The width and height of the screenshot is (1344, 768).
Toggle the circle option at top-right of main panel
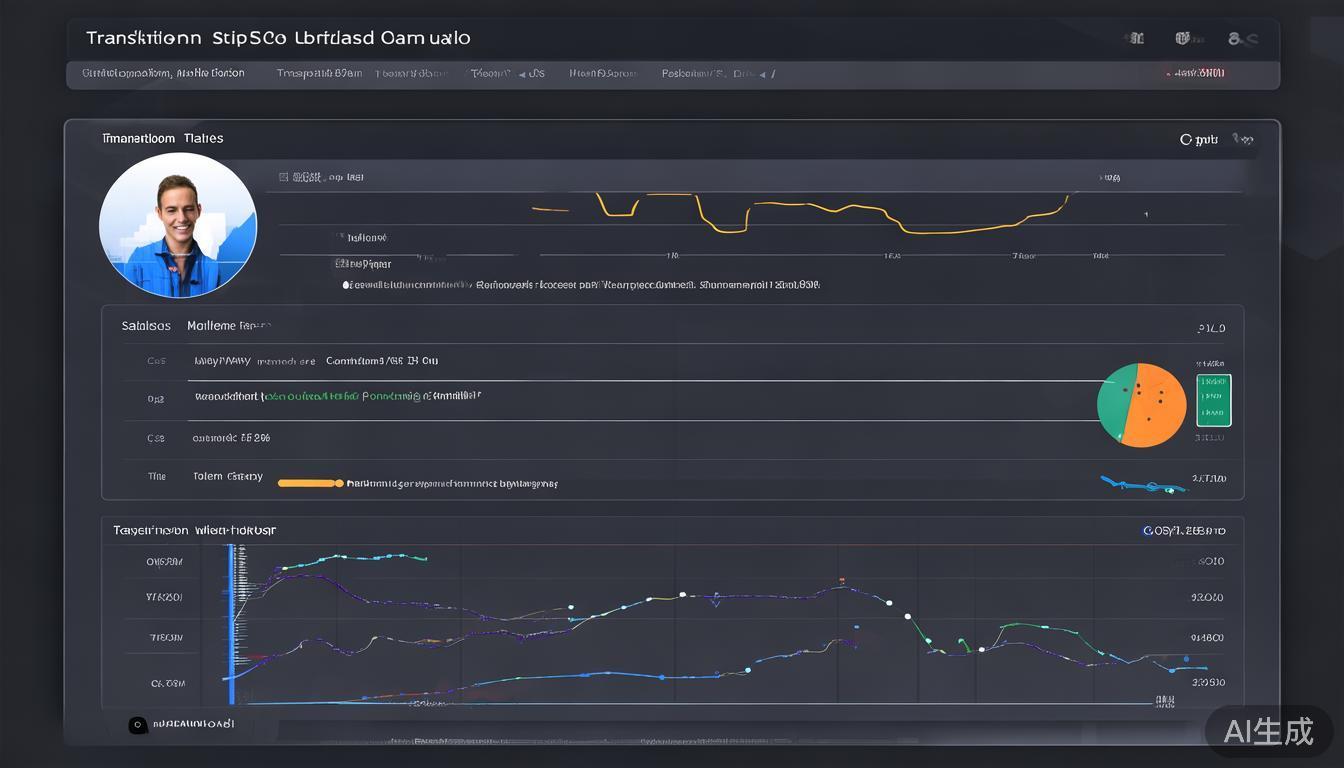point(1187,140)
